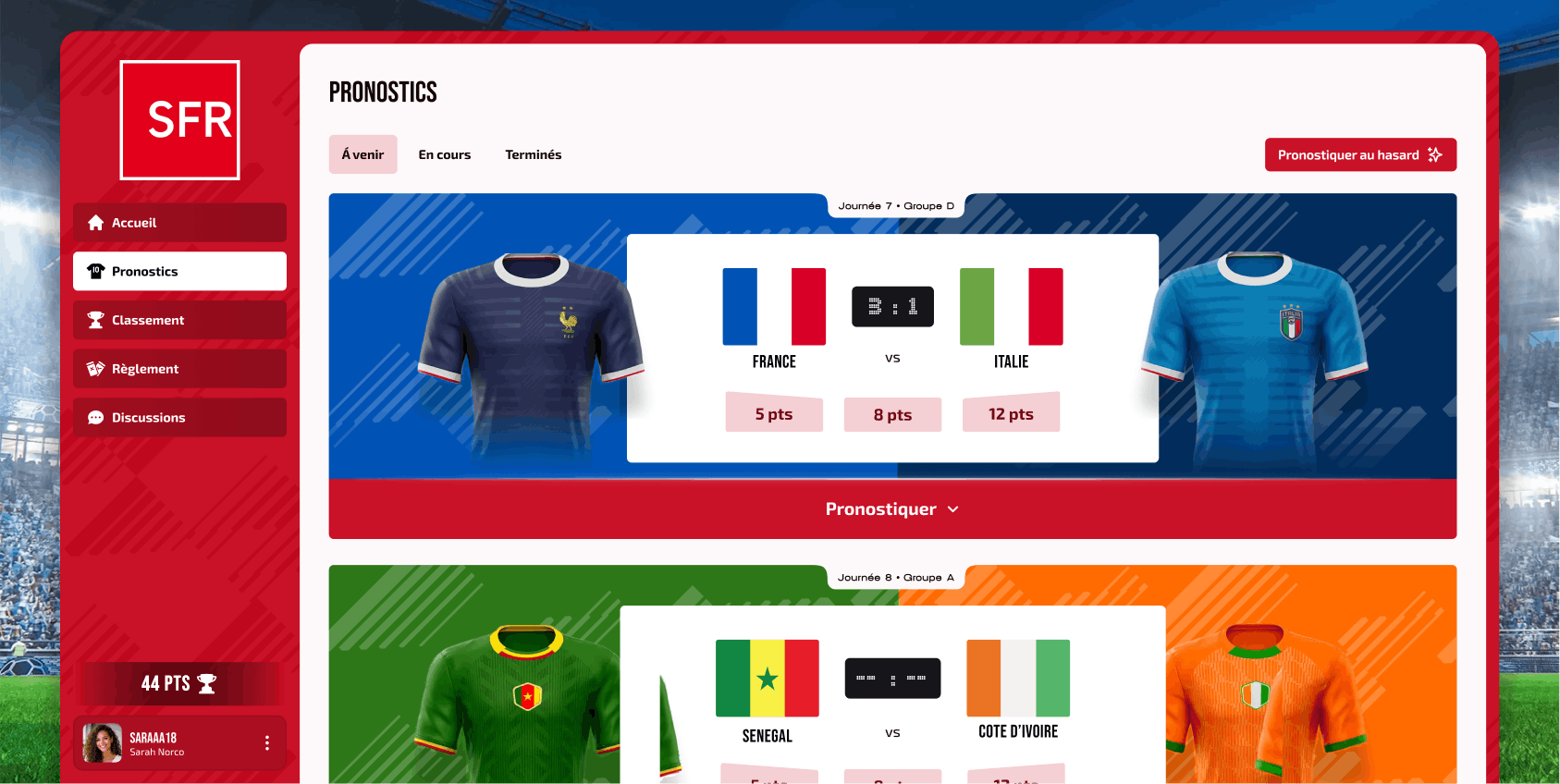Image resolution: width=1560 pixels, height=784 pixels.
Task: Switch to the Terminés tab
Action: coord(534,154)
